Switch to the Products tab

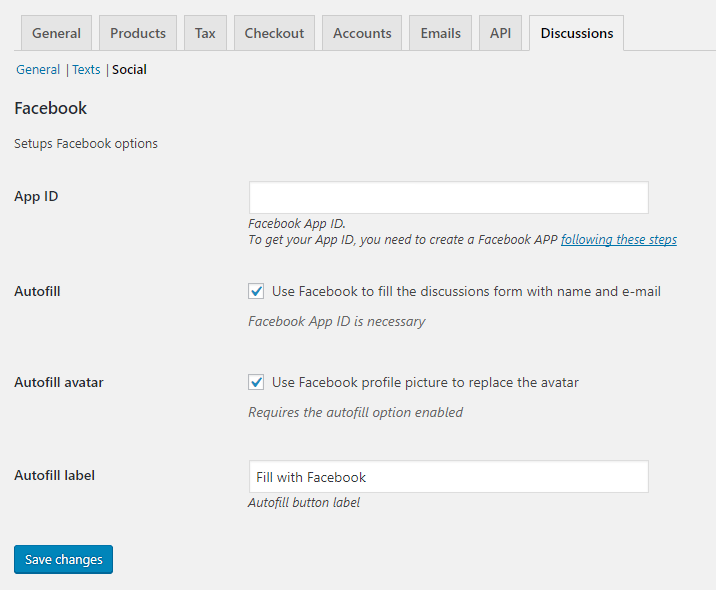click(138, 33)
